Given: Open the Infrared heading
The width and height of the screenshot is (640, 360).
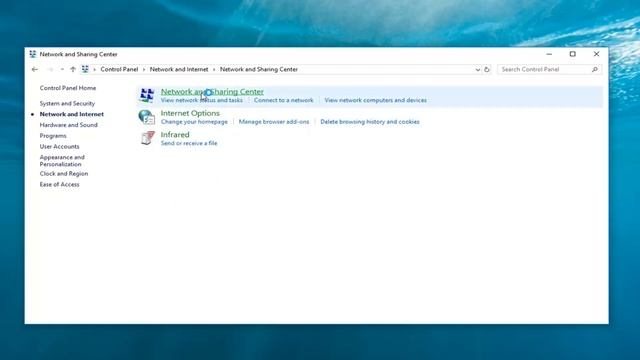Looking at the screenshot, I should (x=175, y=134).
